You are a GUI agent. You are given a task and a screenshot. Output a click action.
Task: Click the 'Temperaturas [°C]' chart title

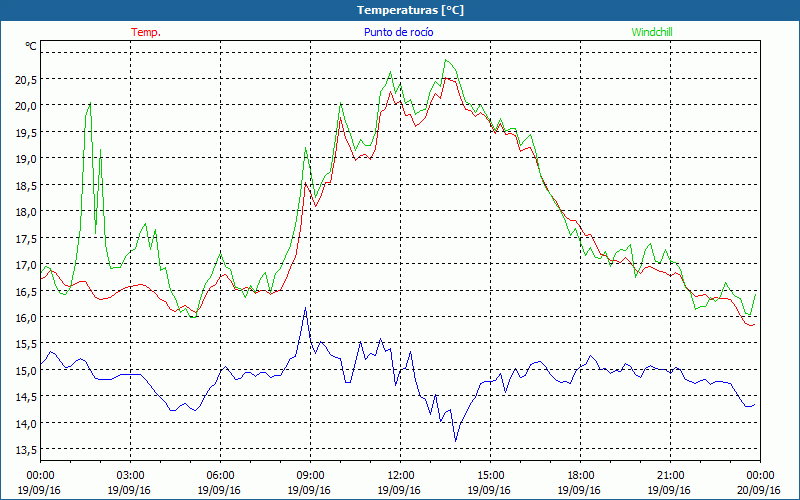tap(410, 10)
